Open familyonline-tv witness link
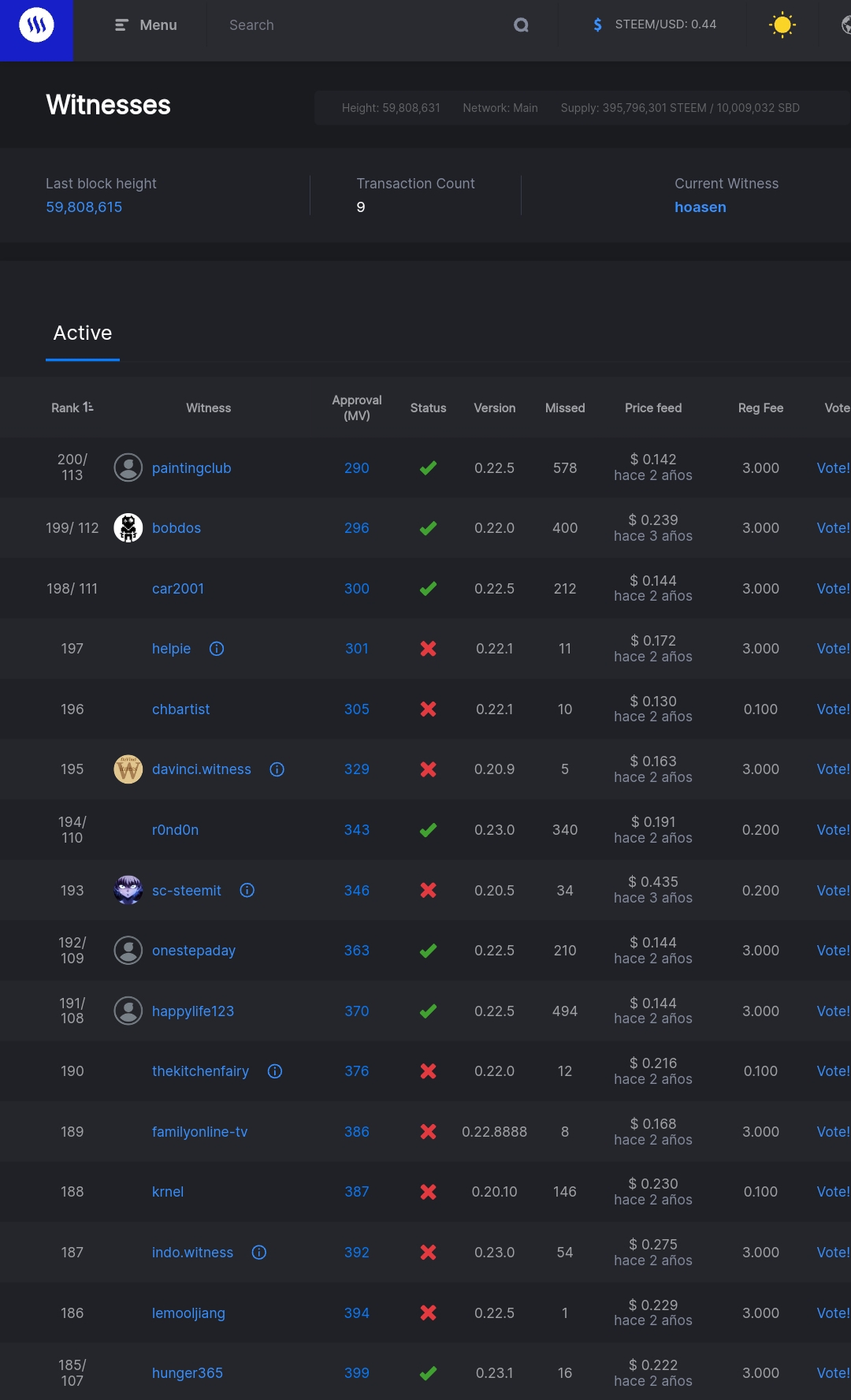This screenshot has width=851, height=1400. point(200,1132)
